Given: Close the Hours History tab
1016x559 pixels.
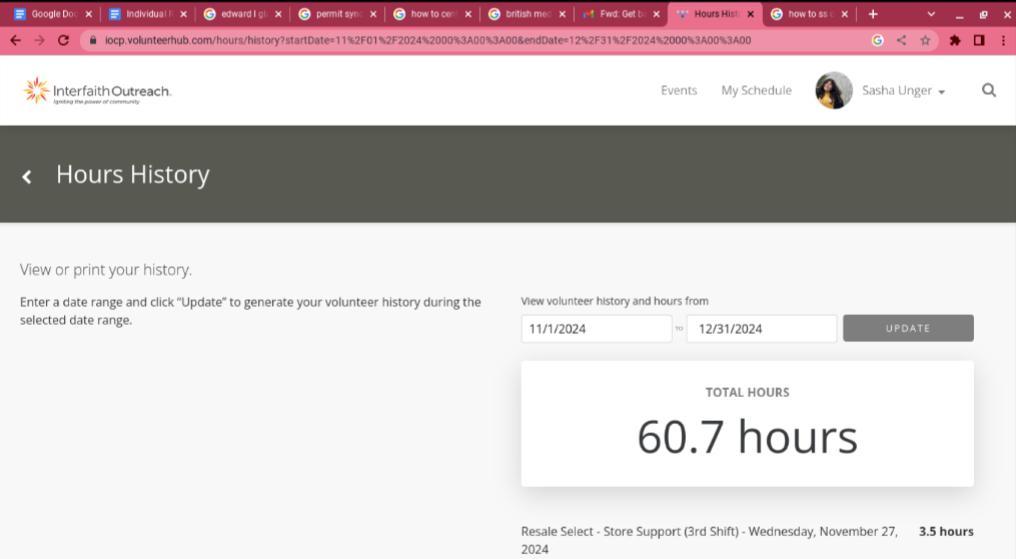Looking at the screenshot, I should (750, 14).
